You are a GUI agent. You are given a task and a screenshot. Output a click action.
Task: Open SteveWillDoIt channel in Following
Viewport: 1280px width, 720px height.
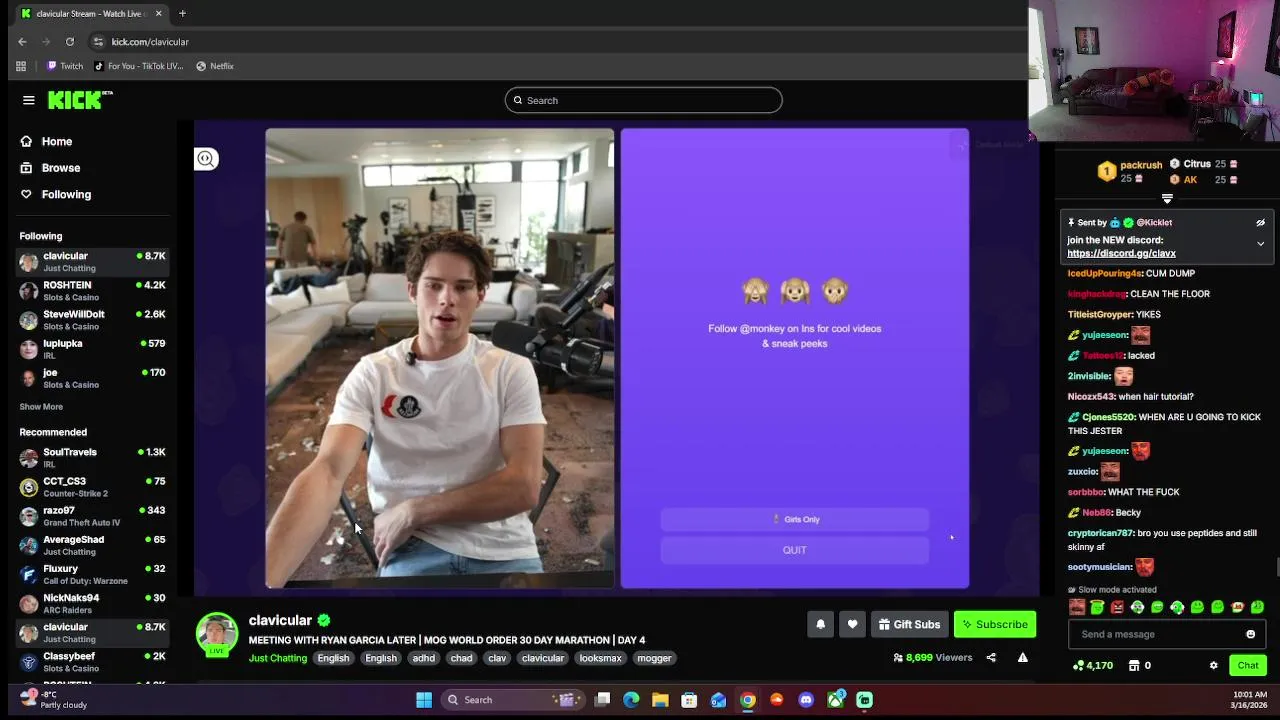pyautogui.click(x=93, y=320)
